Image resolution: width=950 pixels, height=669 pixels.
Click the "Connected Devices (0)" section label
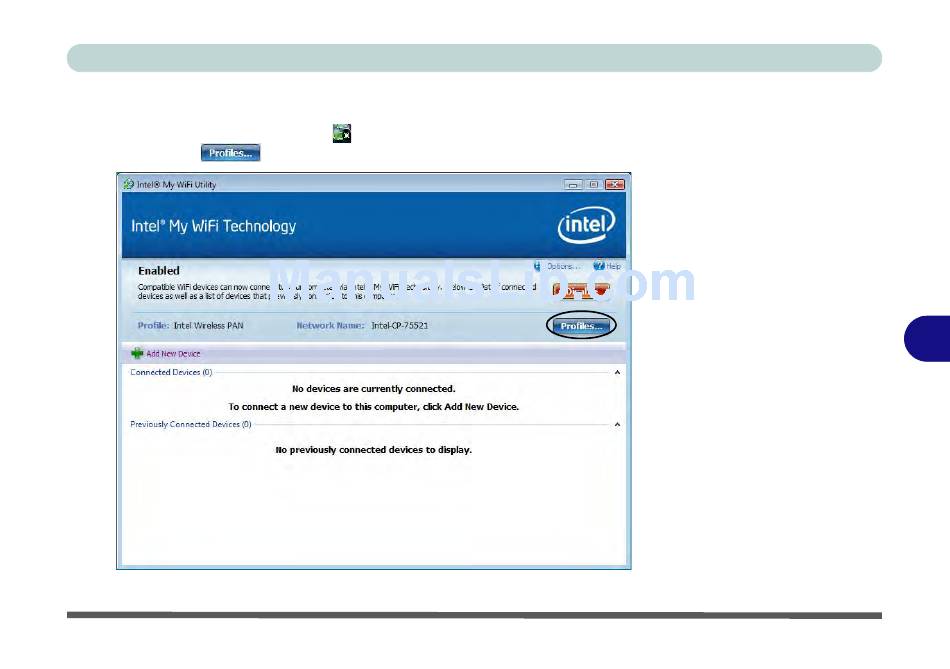[171, 372]
